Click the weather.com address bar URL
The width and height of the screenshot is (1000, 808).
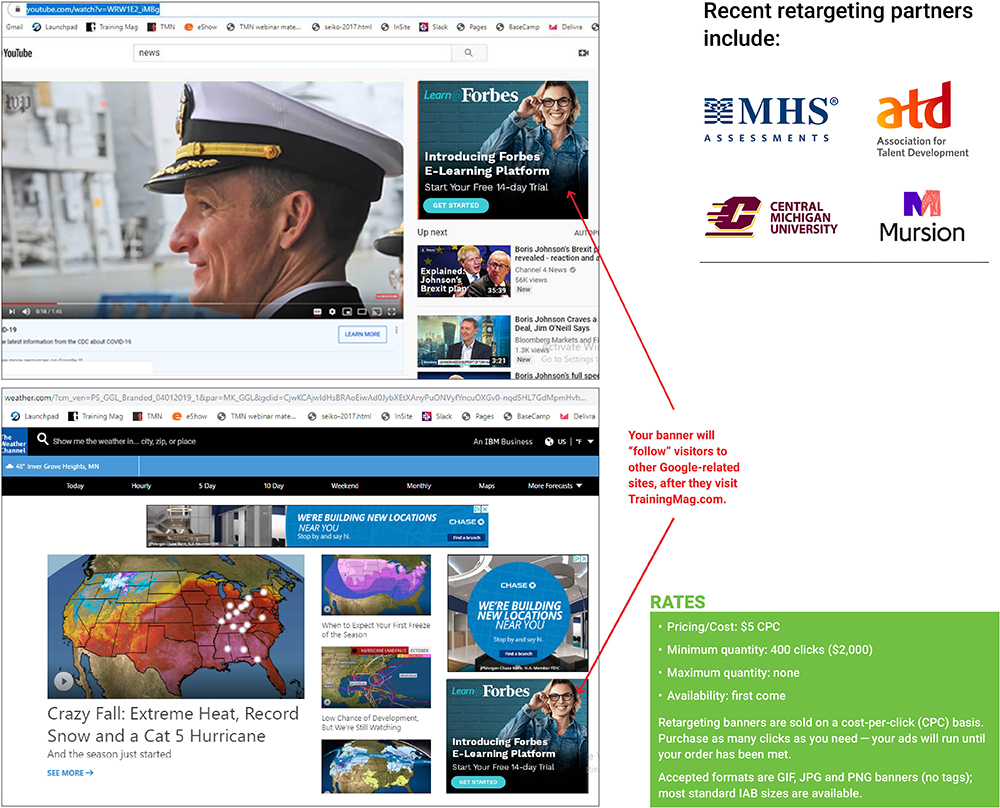click(295, 398)
